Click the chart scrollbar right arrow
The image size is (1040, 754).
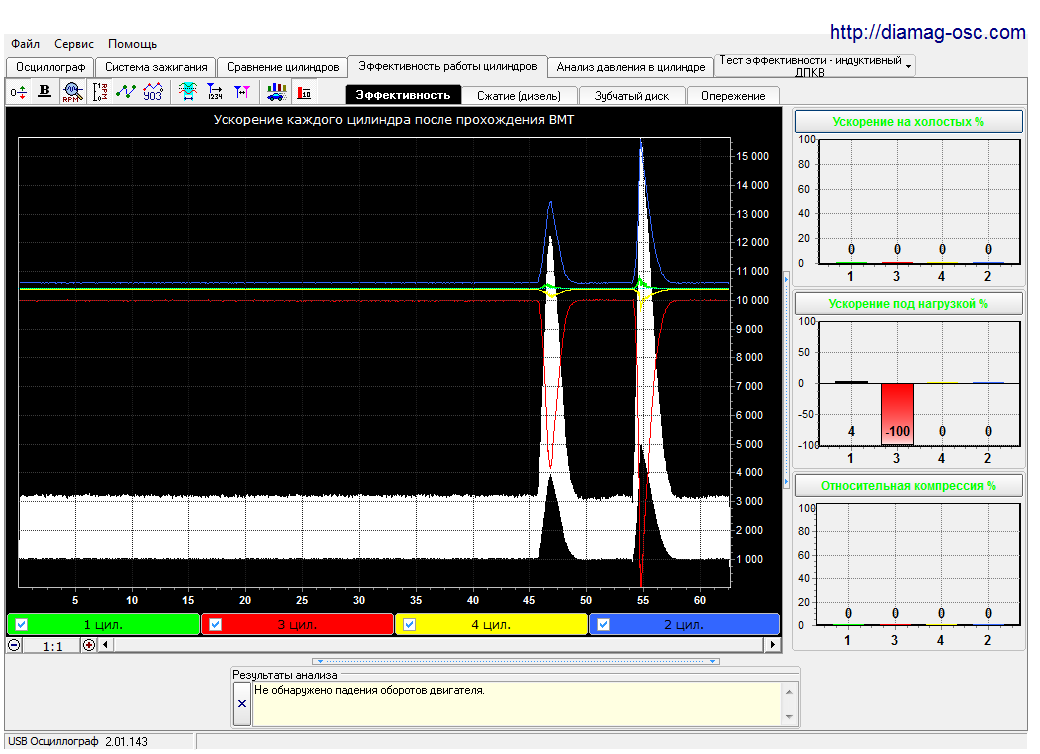click(772, 645)
